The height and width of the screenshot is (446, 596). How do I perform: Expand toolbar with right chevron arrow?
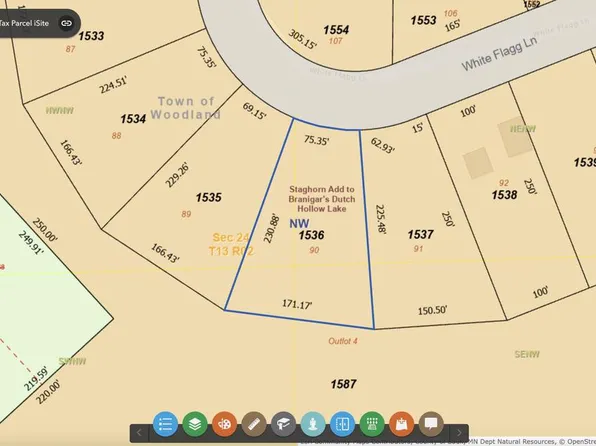(459, 433)
